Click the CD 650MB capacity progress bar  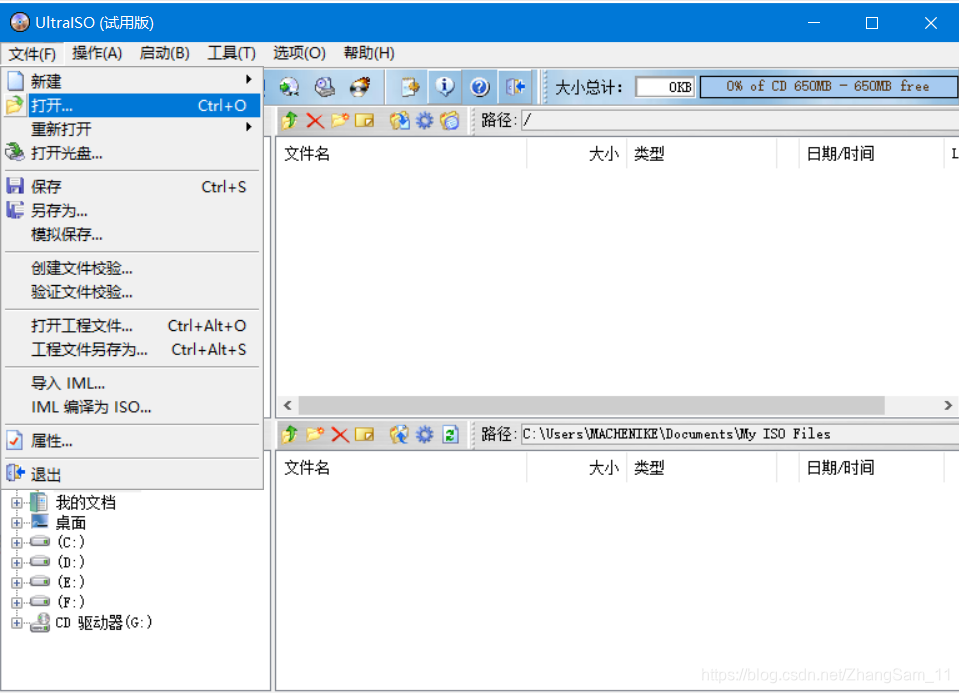[829, 86]
